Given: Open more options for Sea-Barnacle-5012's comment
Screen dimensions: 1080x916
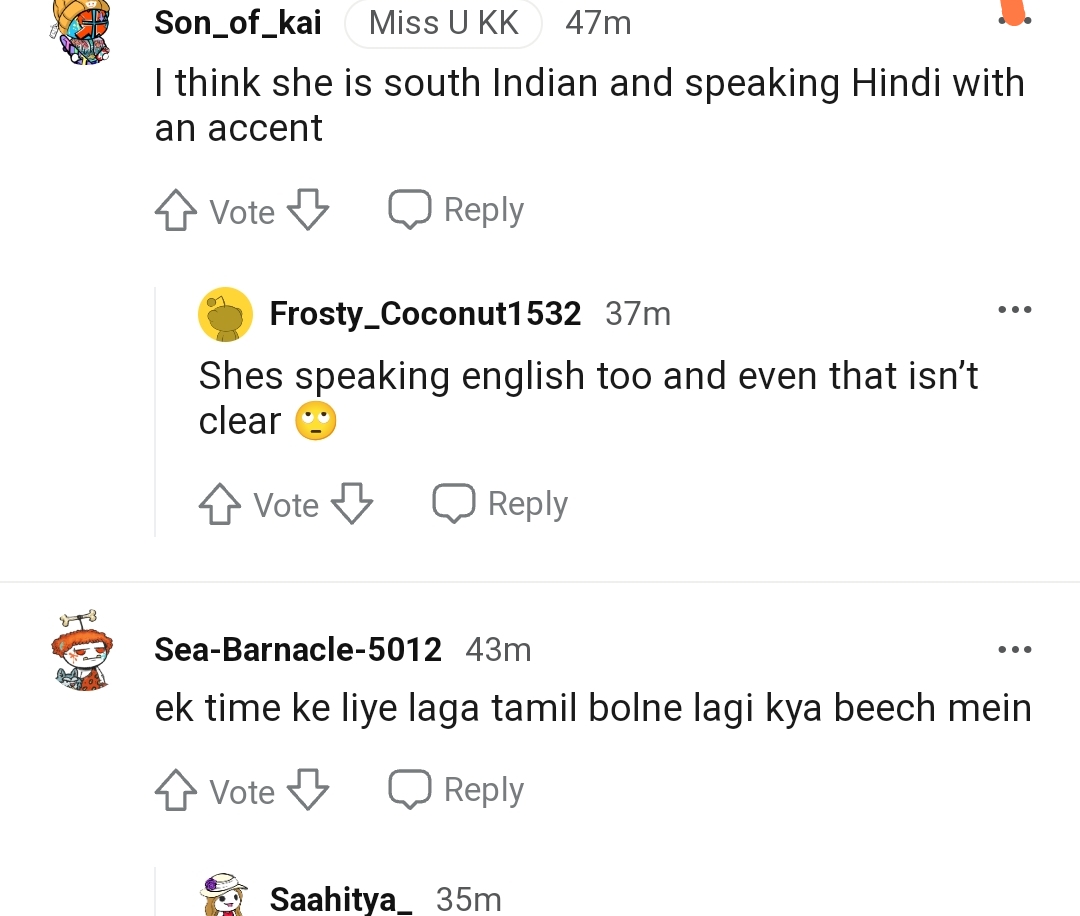Looking at the screenshot, I should (1015, 650).
